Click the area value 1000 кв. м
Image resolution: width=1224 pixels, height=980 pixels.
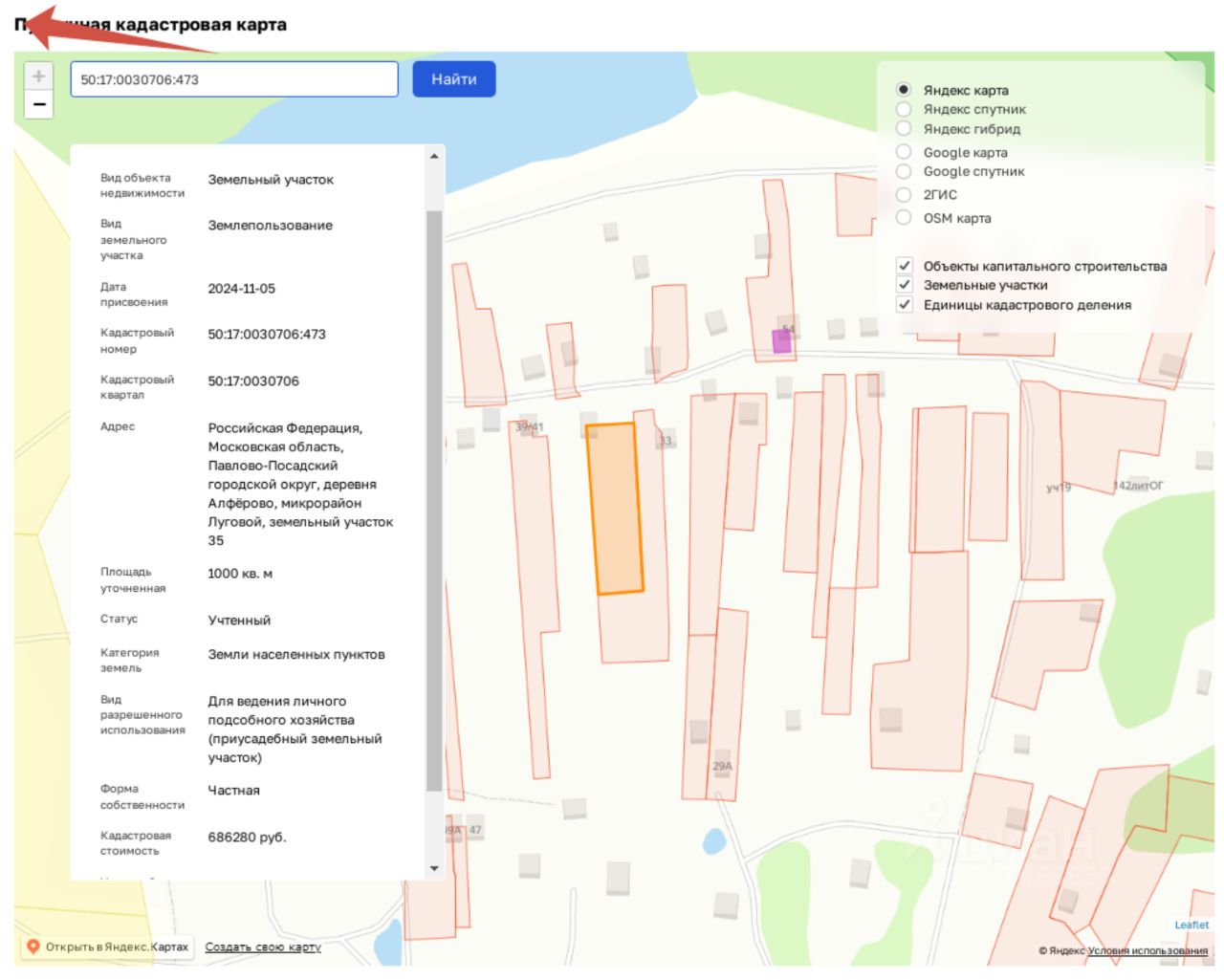(x=240, y=574)
